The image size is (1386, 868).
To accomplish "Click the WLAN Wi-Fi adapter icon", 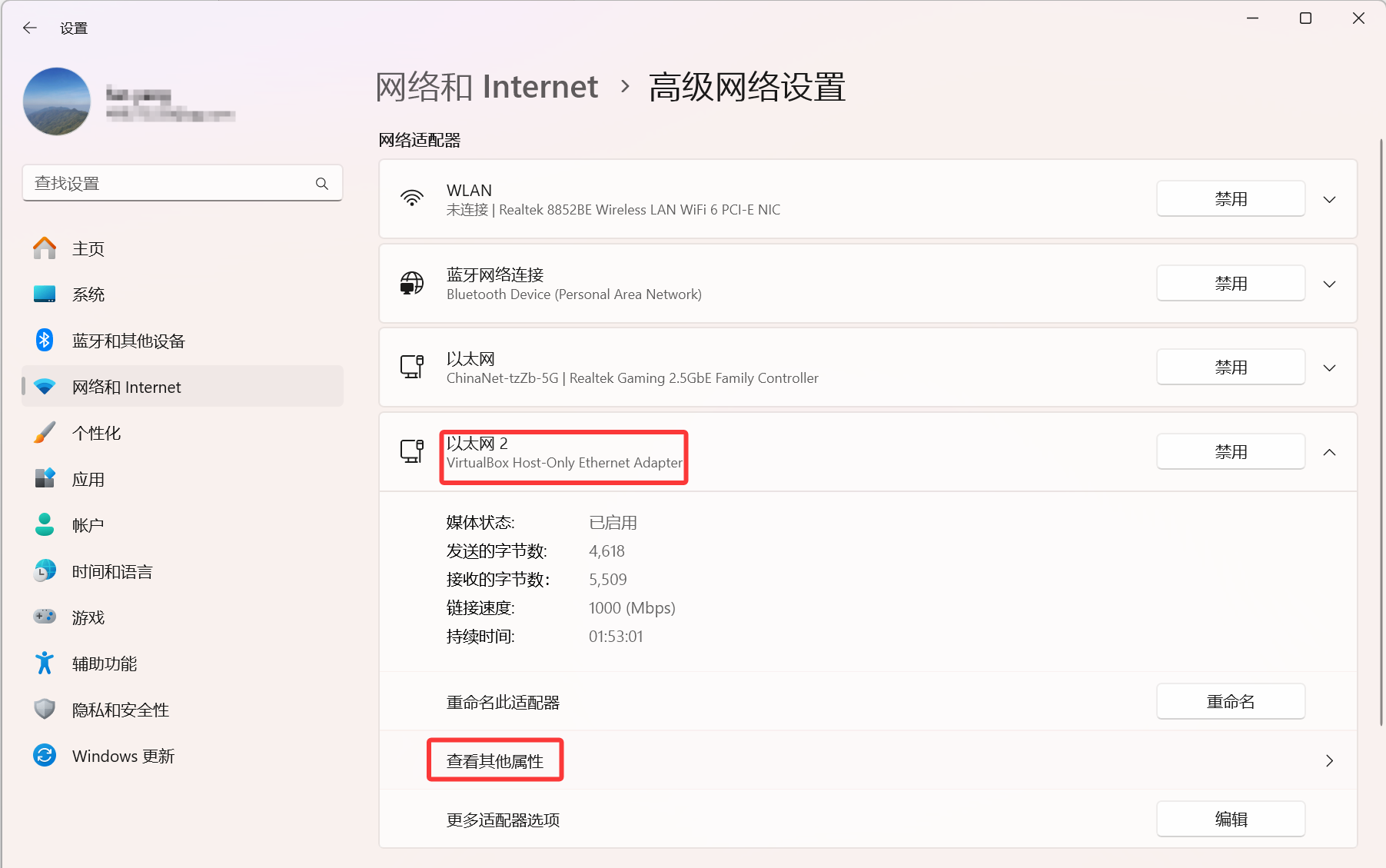I will [412, 198].
